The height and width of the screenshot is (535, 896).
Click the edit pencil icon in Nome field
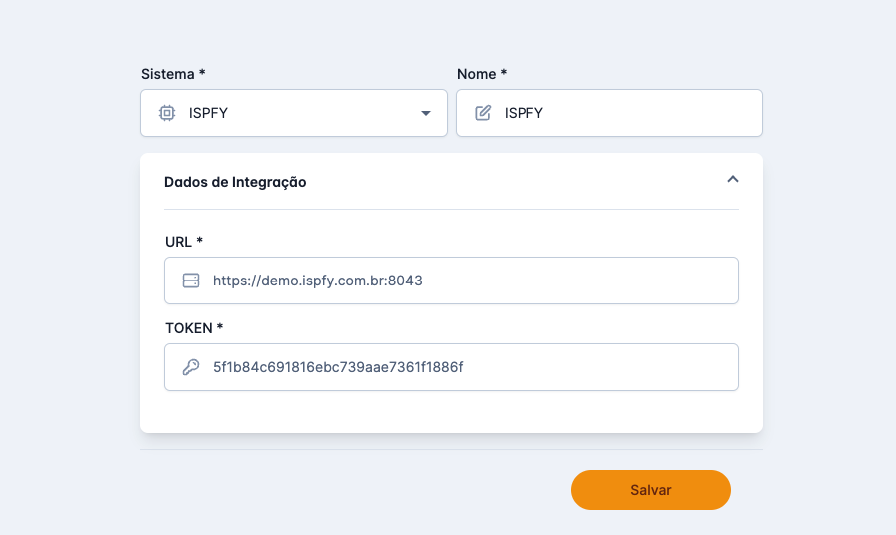tap(483, 113)
